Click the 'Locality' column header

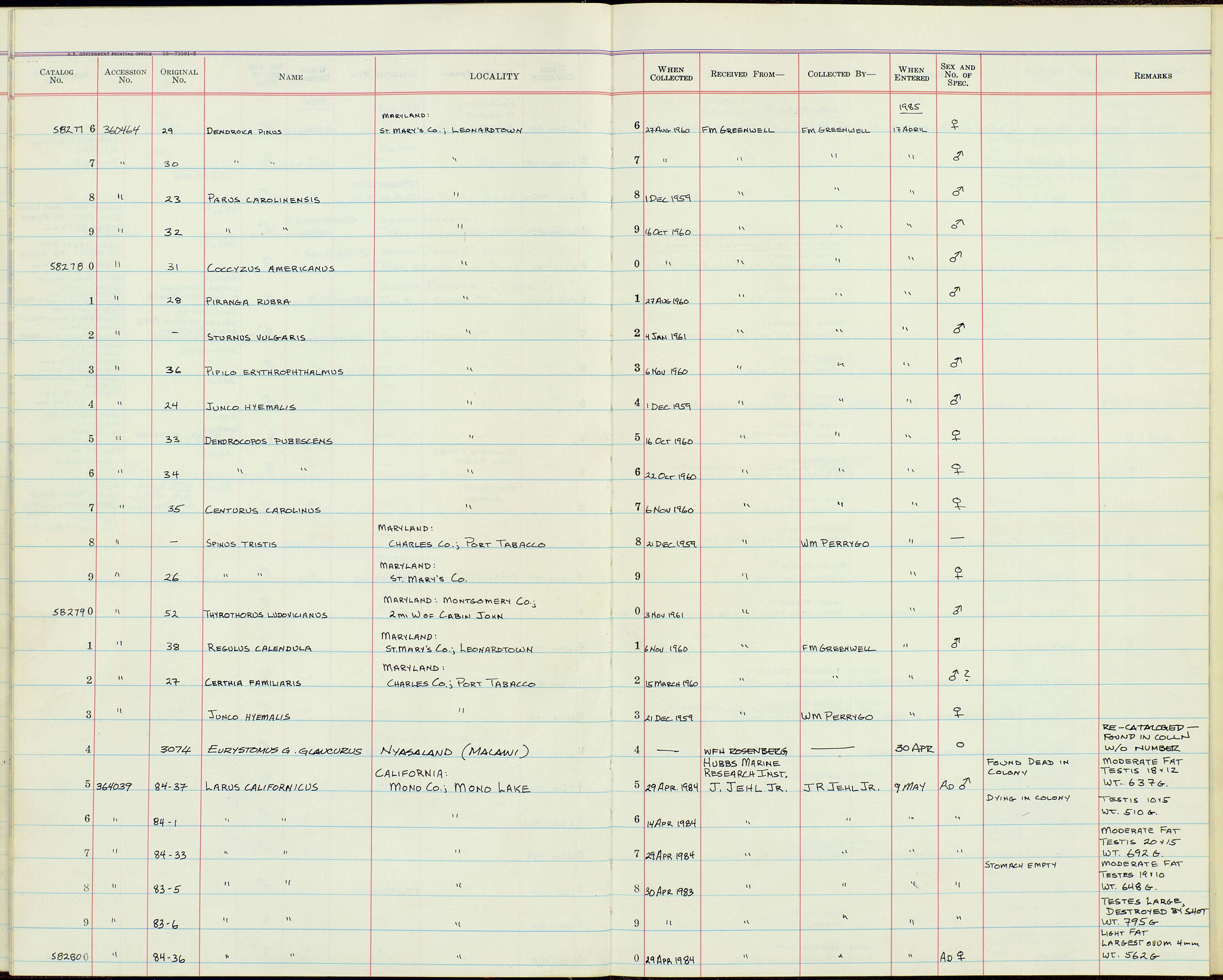point(494,77)
